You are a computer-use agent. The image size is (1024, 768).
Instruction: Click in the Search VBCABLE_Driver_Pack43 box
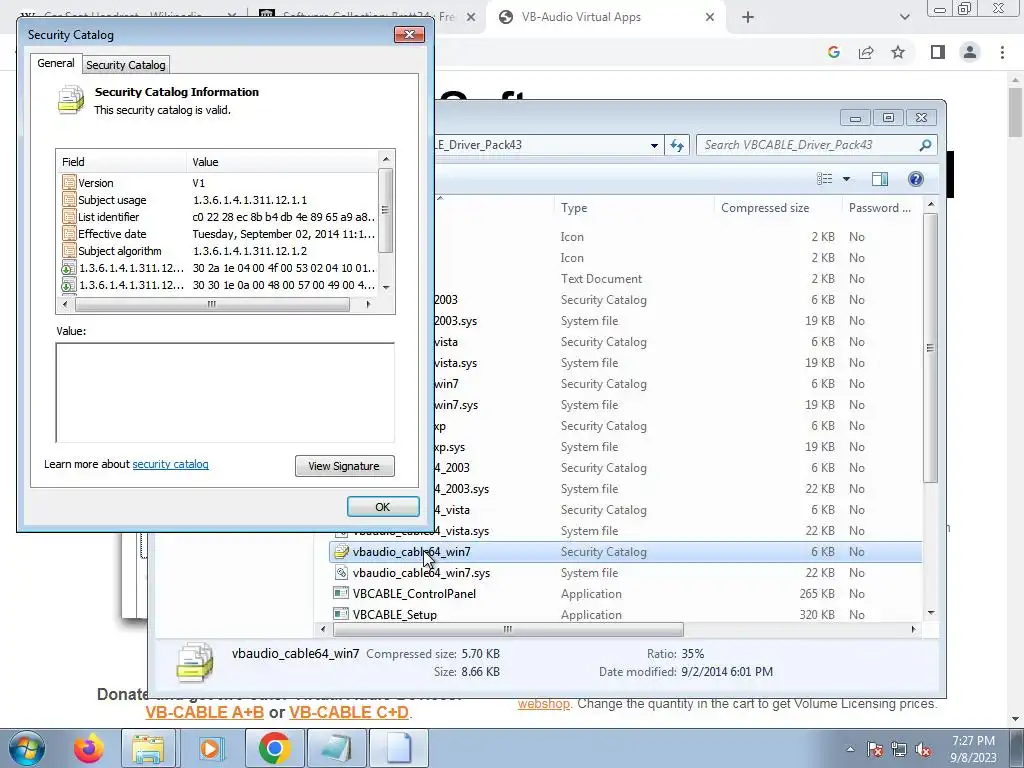click(808, 145)
